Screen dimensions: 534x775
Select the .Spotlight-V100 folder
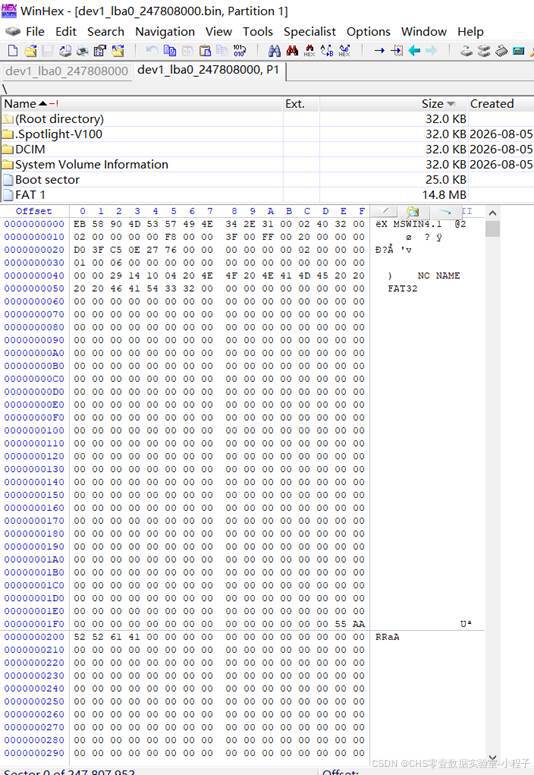[267, 134]
